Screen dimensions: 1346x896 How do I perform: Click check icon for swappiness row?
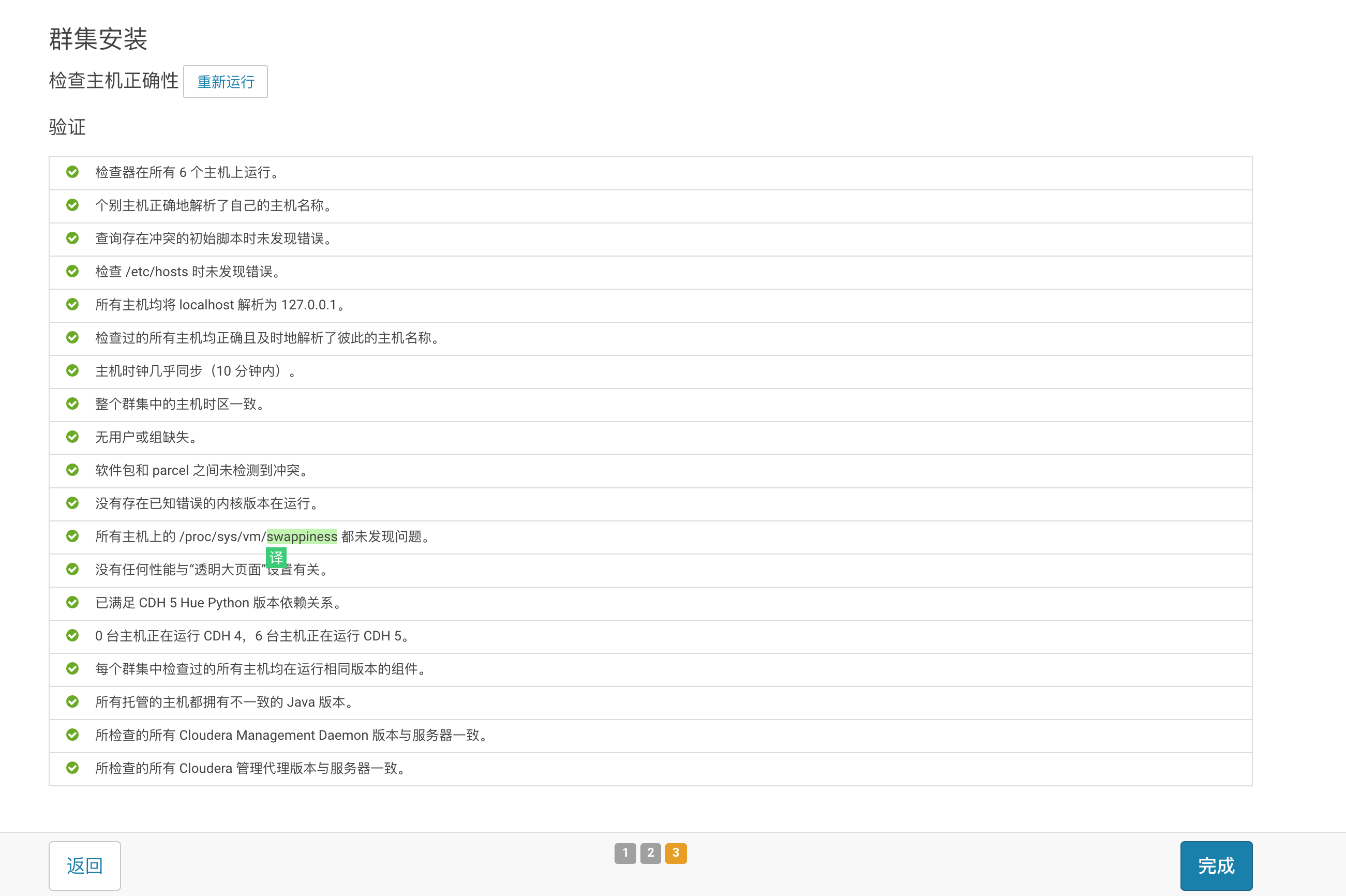(72, 536)
